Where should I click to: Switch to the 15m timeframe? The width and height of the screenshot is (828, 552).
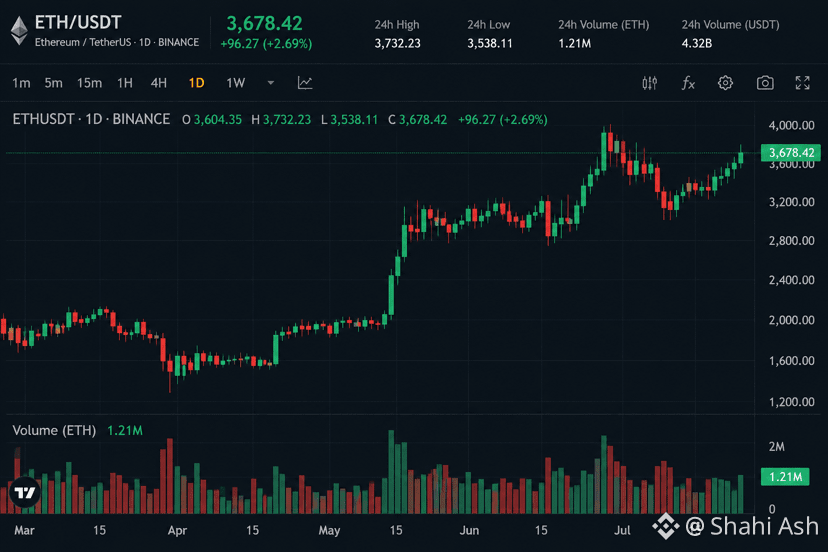(89, 83)
